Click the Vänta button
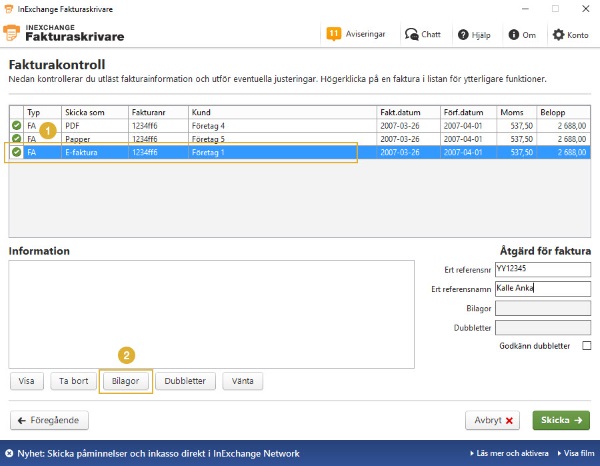Screen dimensions: 600x466 pos(243,381)
